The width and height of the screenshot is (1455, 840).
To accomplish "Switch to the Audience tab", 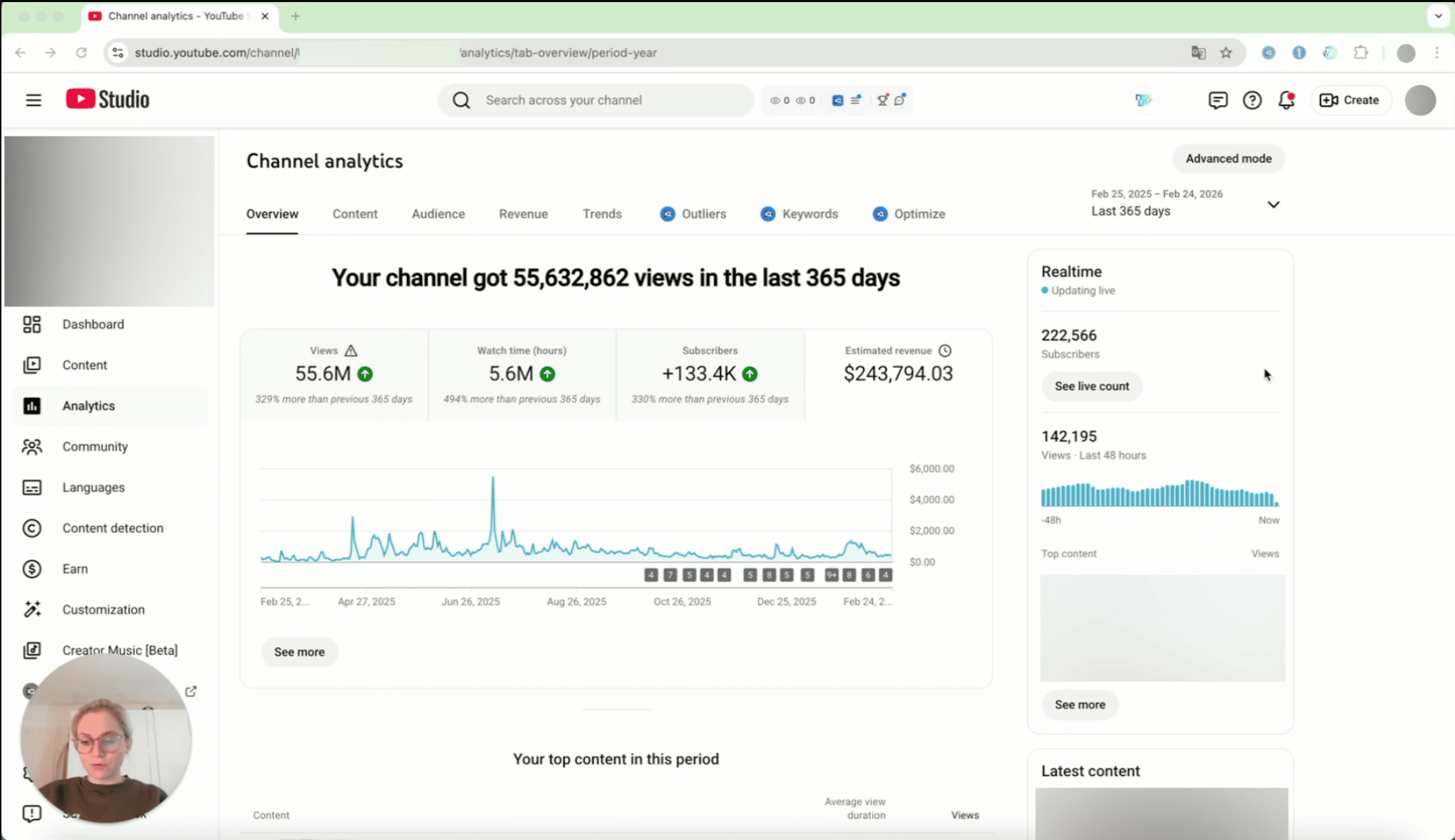I will coord(438,214).
